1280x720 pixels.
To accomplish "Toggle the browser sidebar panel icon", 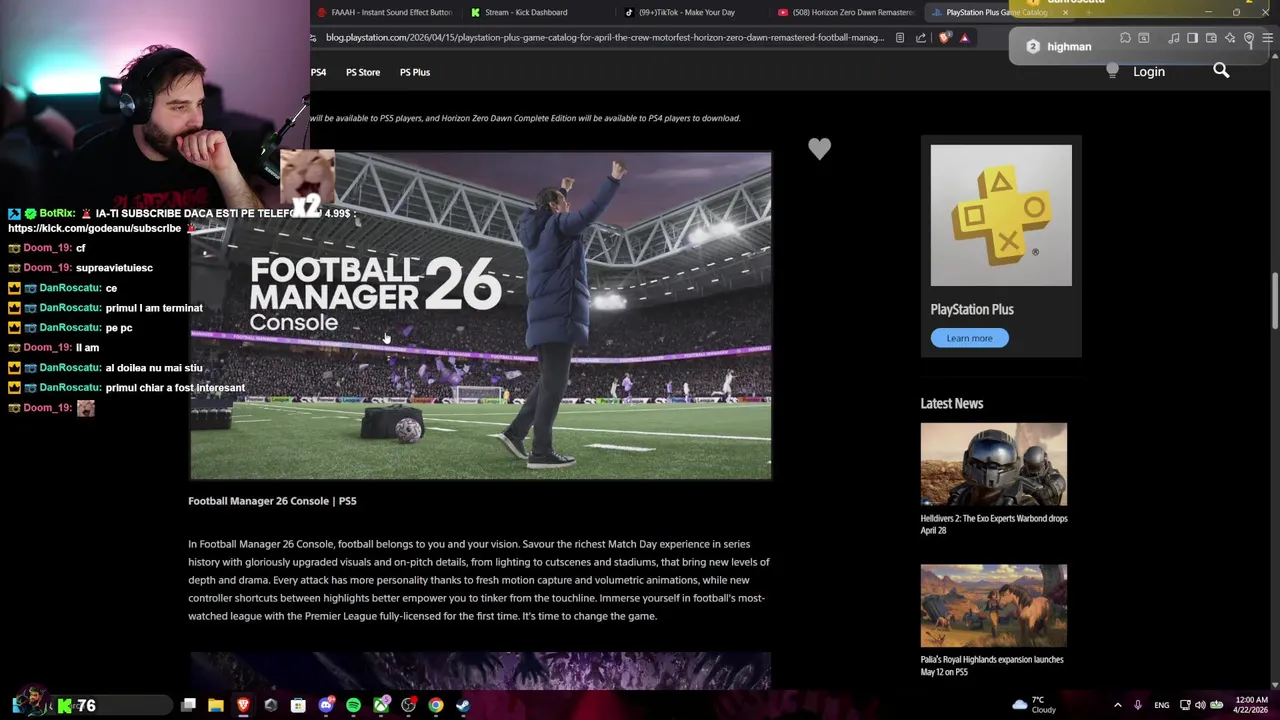I will click(1192, 38).
